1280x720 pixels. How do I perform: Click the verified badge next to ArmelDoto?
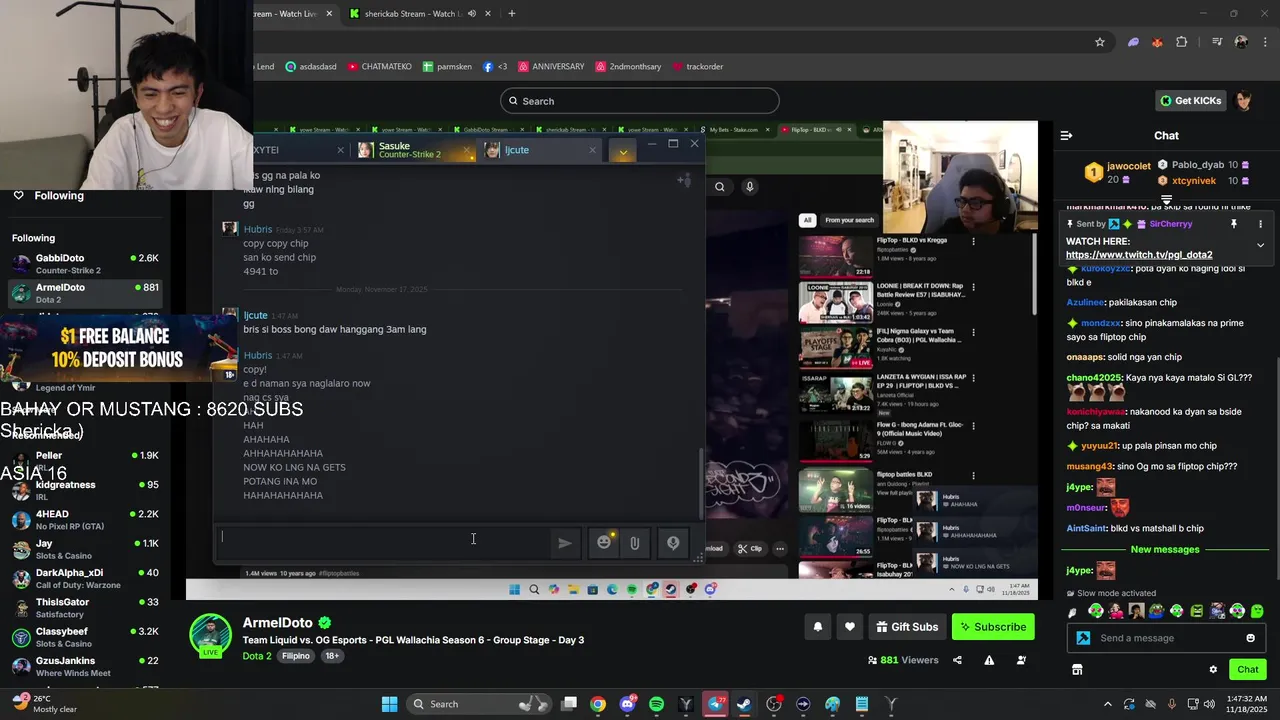click(x=325, y=623)
